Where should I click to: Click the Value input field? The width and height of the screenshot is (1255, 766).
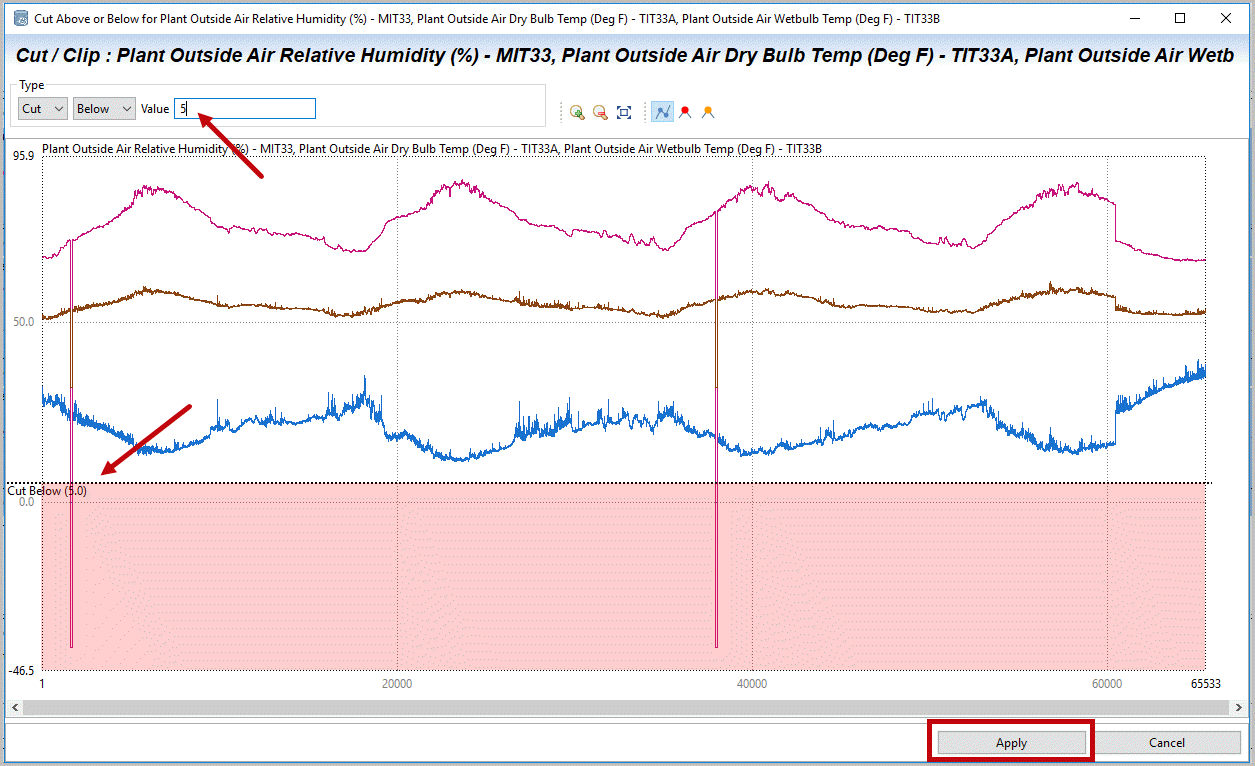pyautogui.click(x=245, y=108)
